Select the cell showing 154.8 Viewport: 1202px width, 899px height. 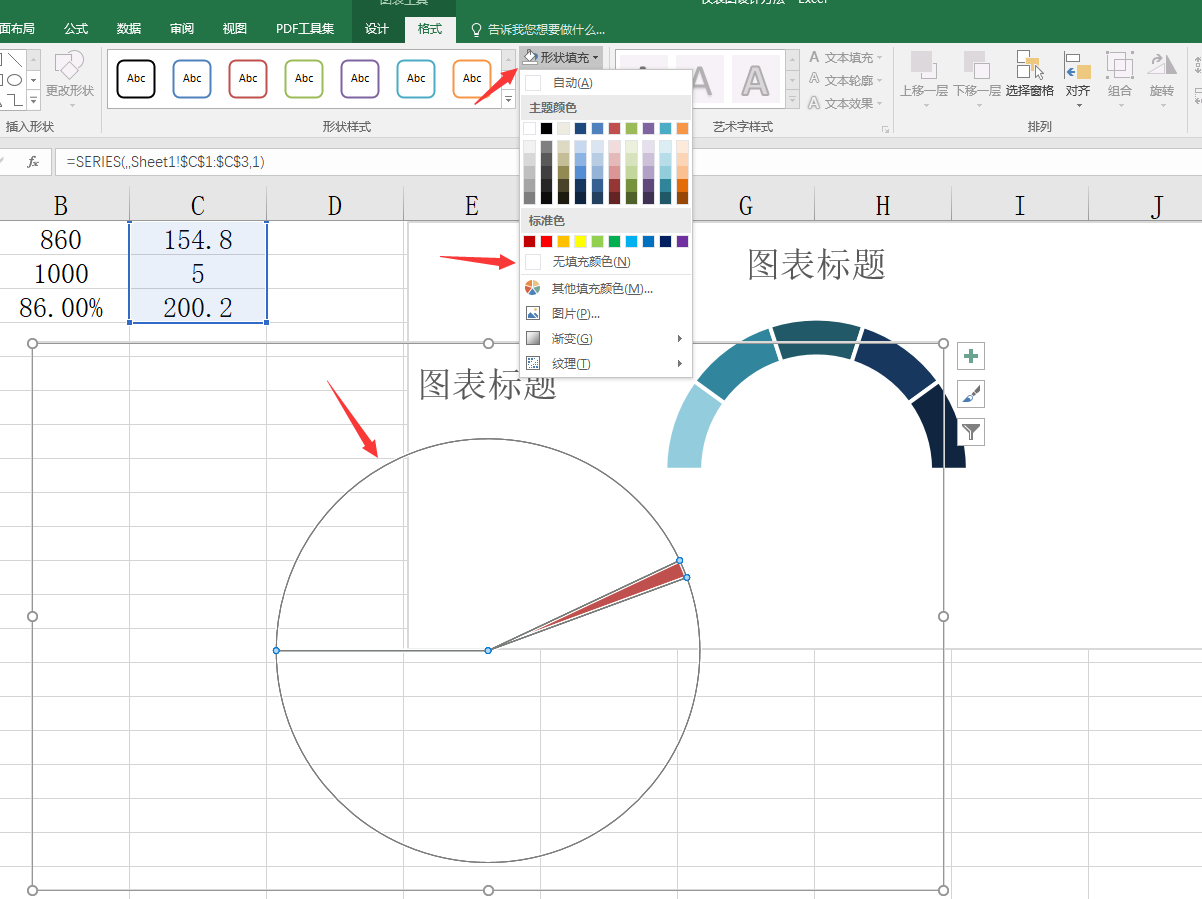[x=198, y=239]
